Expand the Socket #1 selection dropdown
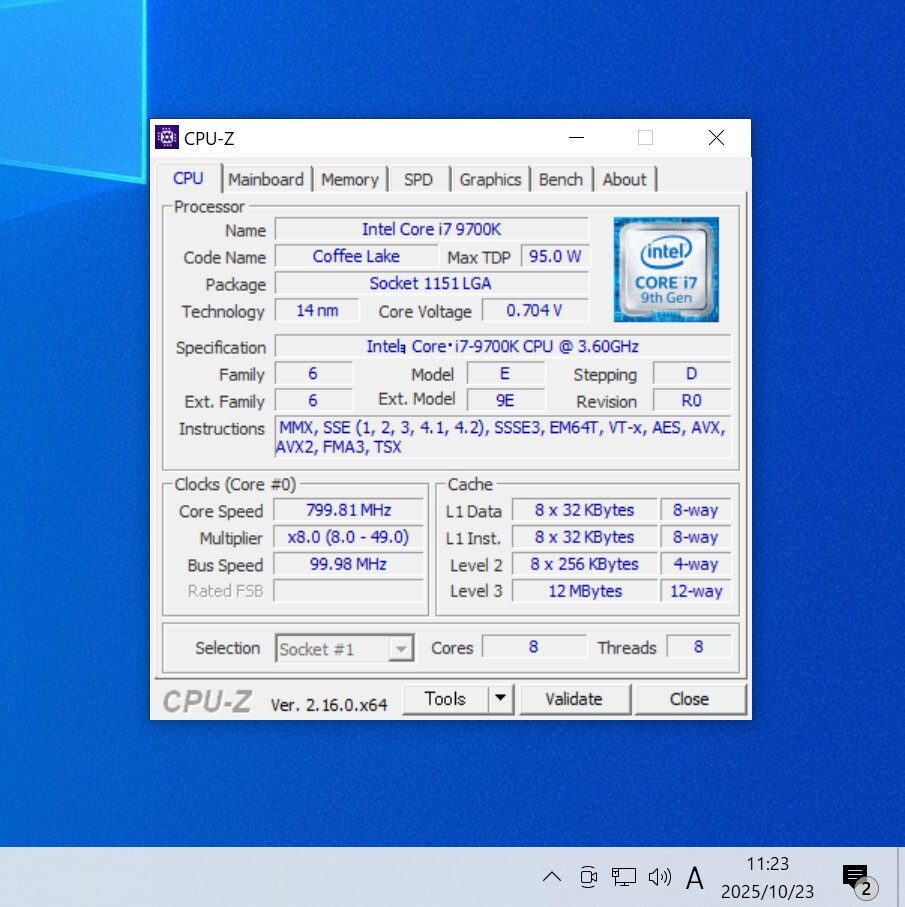905x907 pixels. click(401, 649)
